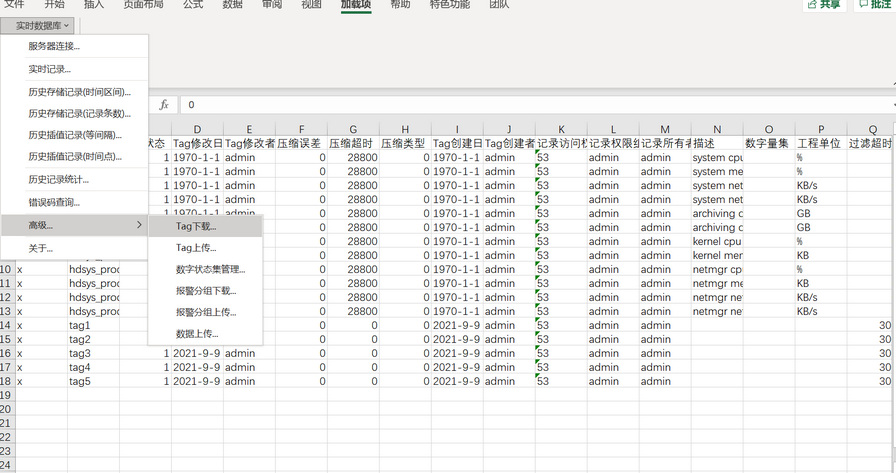Open the 实时数据库 dropdown menu

pyautogui.click(x=38, y=26)
